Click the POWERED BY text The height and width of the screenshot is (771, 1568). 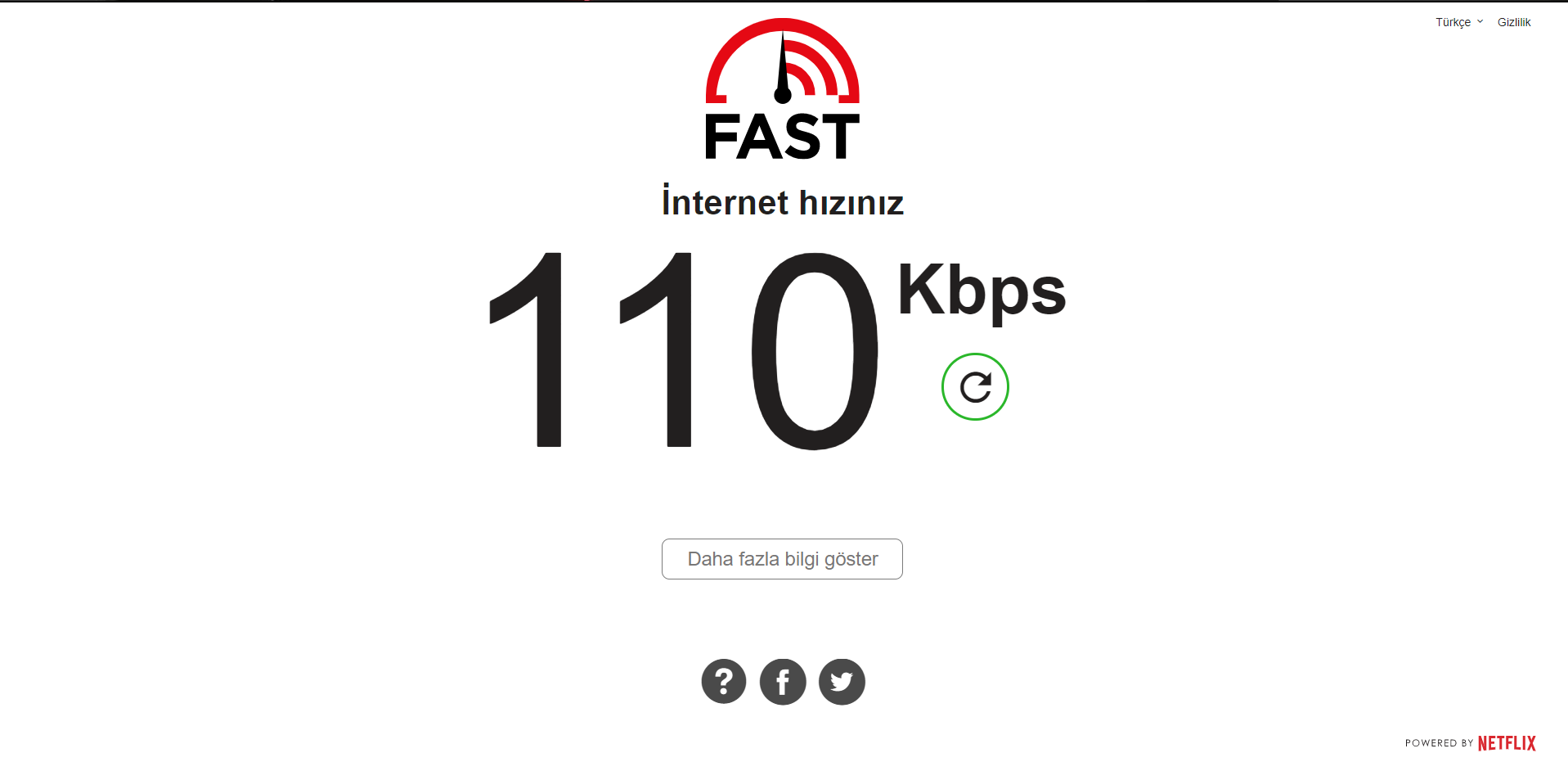(x=1439, y=743)
